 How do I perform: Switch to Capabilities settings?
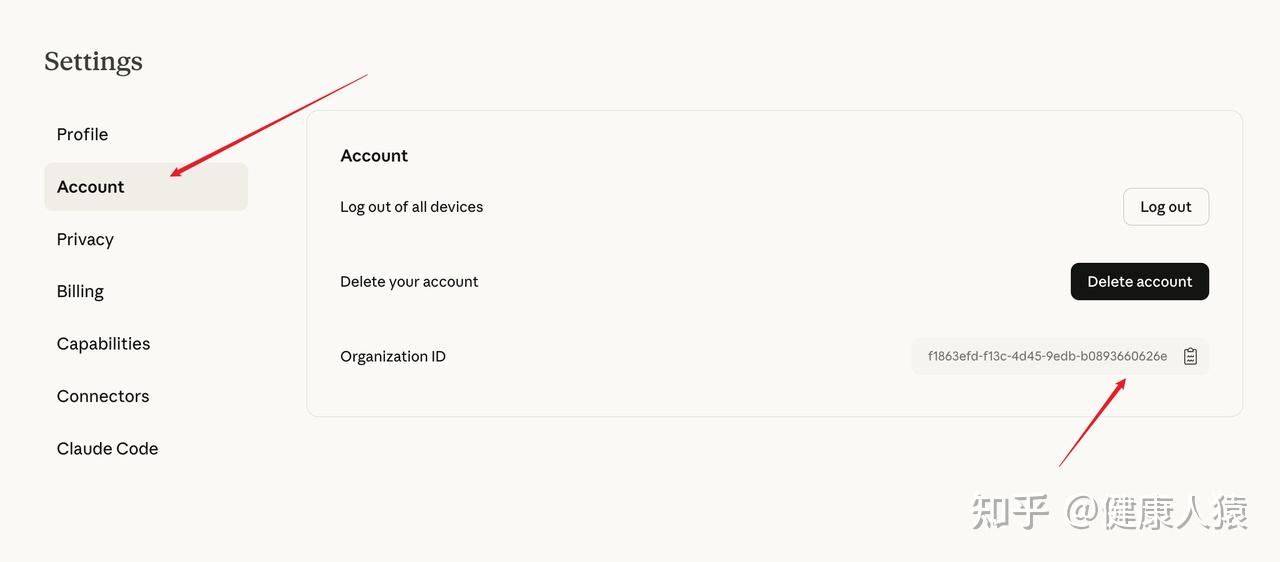pyautogui.click(x=103, y=343)
